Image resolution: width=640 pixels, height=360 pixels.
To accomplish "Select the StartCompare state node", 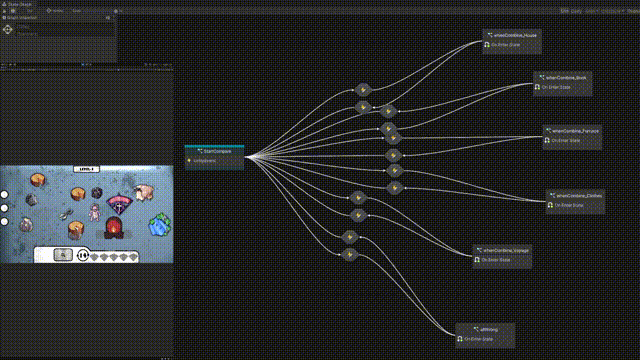I will pyautogui.click(x=214, y=157).
